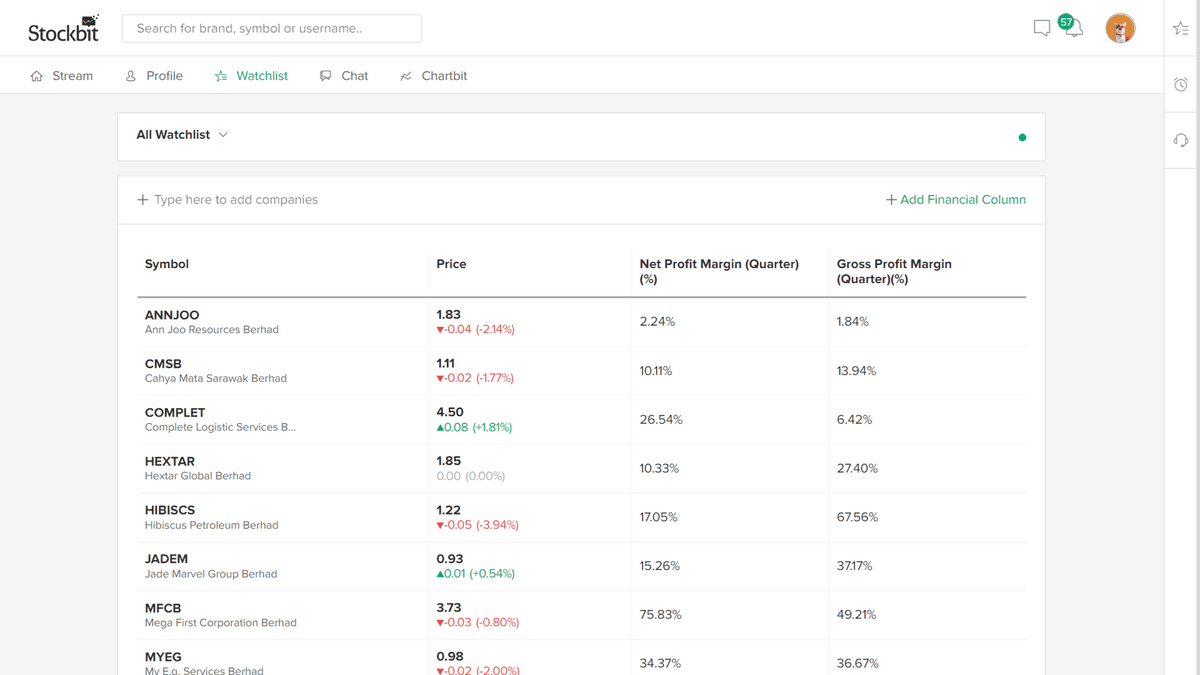The image size is (1200, 675).
Task: Open the HIBISCS stock row
Action: click(170, 510)
